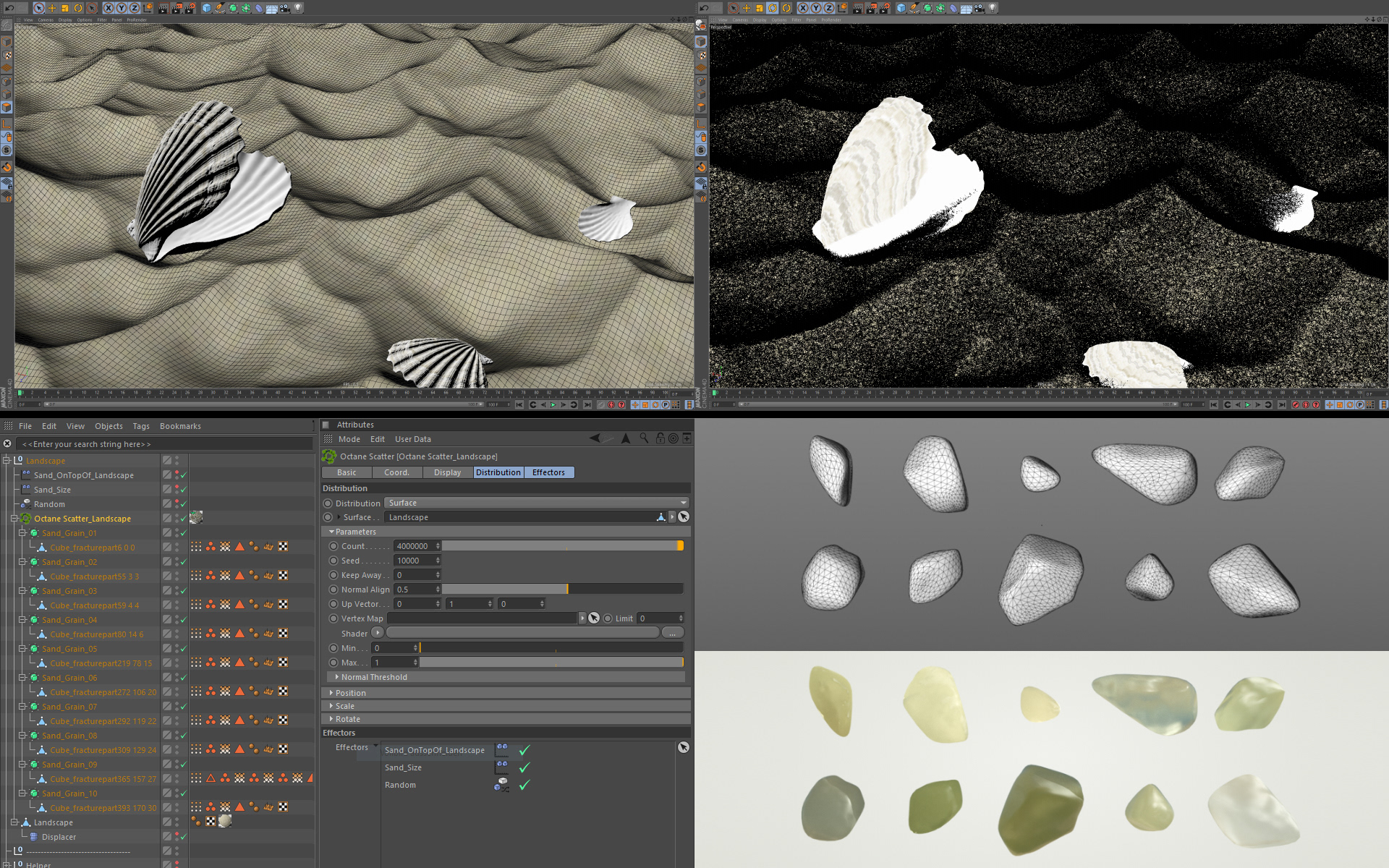Click the Render Settings clapperboard icon
The image size is (1389, 868).
[190, 8]
